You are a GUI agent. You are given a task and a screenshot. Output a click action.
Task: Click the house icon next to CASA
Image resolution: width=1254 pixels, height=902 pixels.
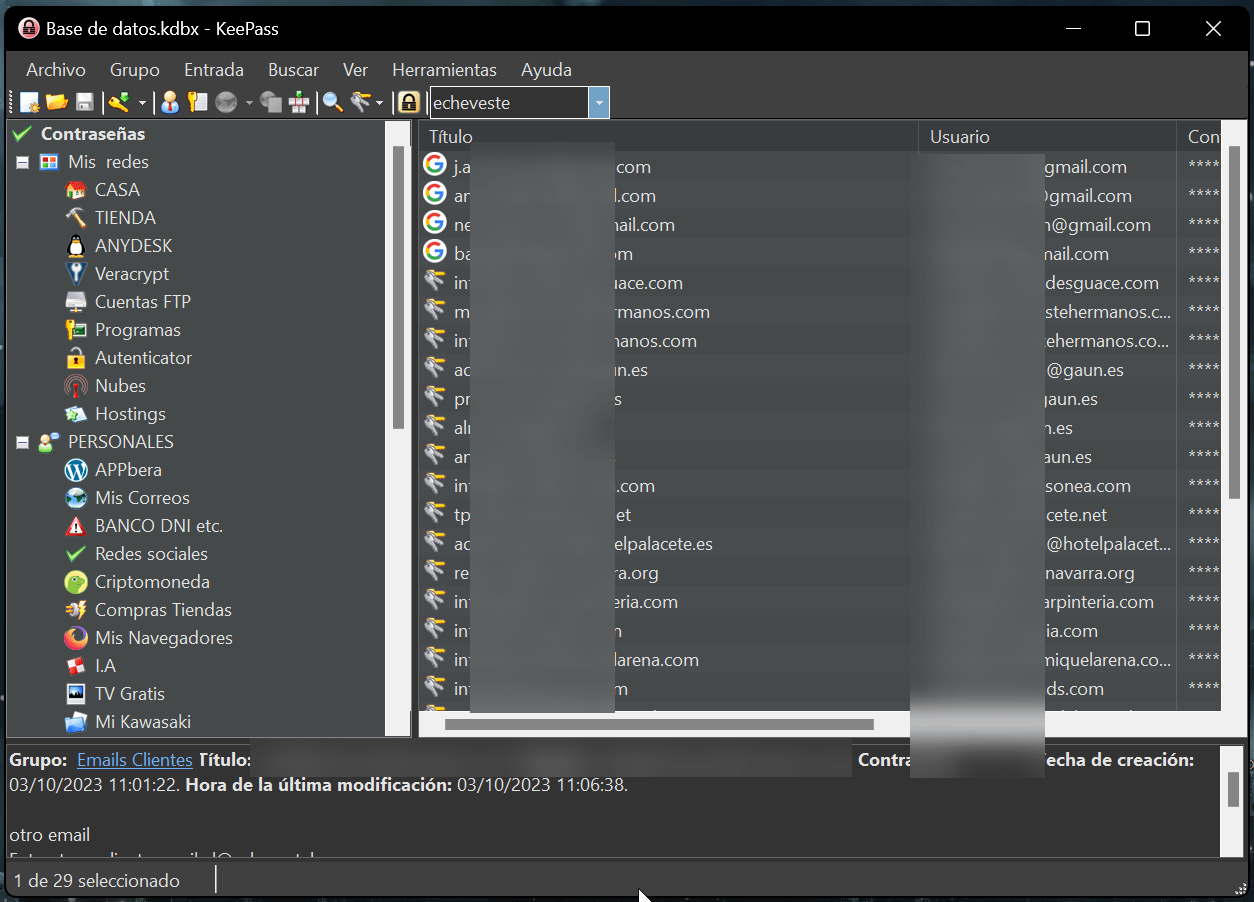point(75,190)
